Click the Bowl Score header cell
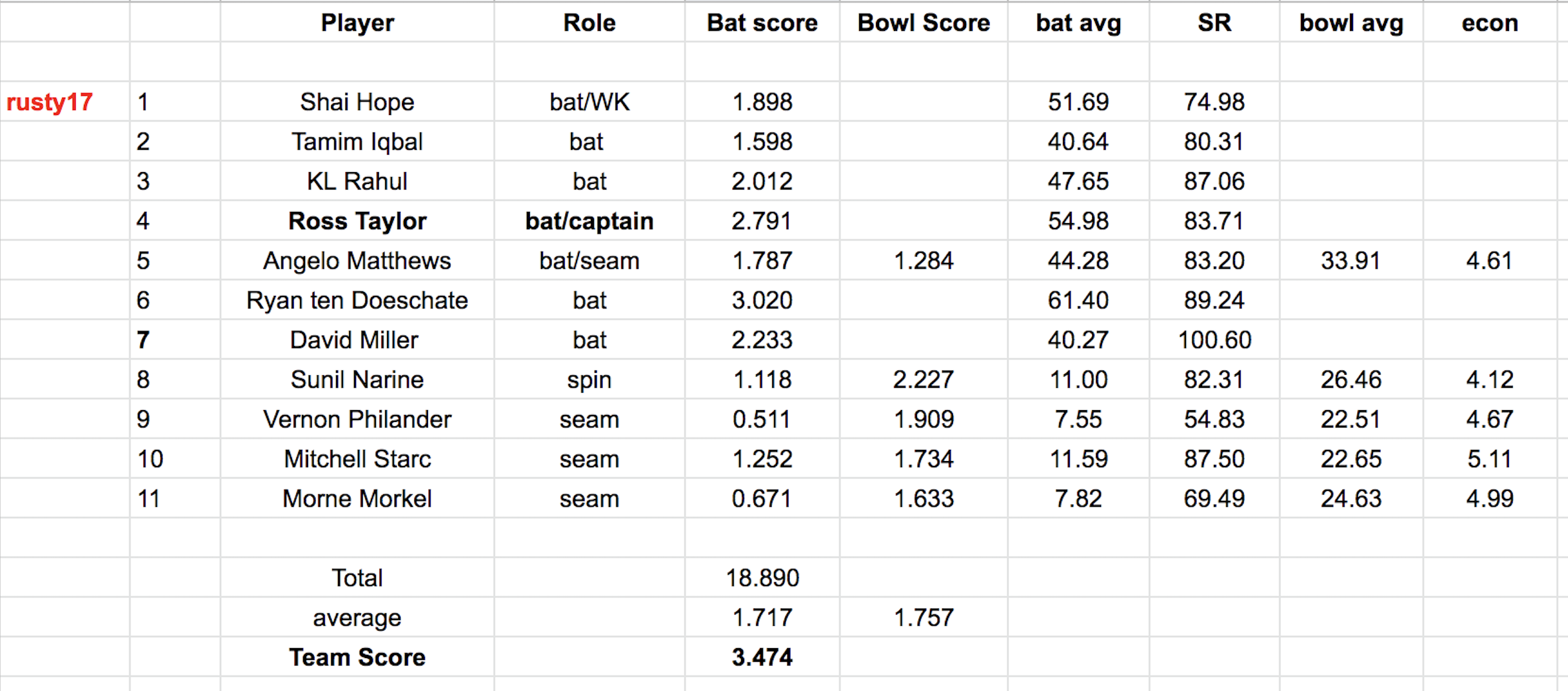 coord(923,23)
